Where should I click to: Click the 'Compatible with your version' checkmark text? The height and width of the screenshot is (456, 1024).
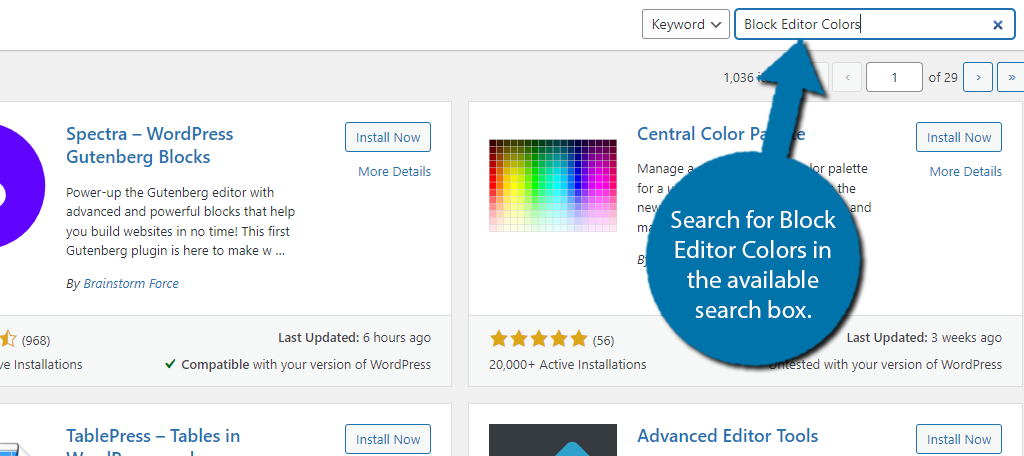click(298, 364)
